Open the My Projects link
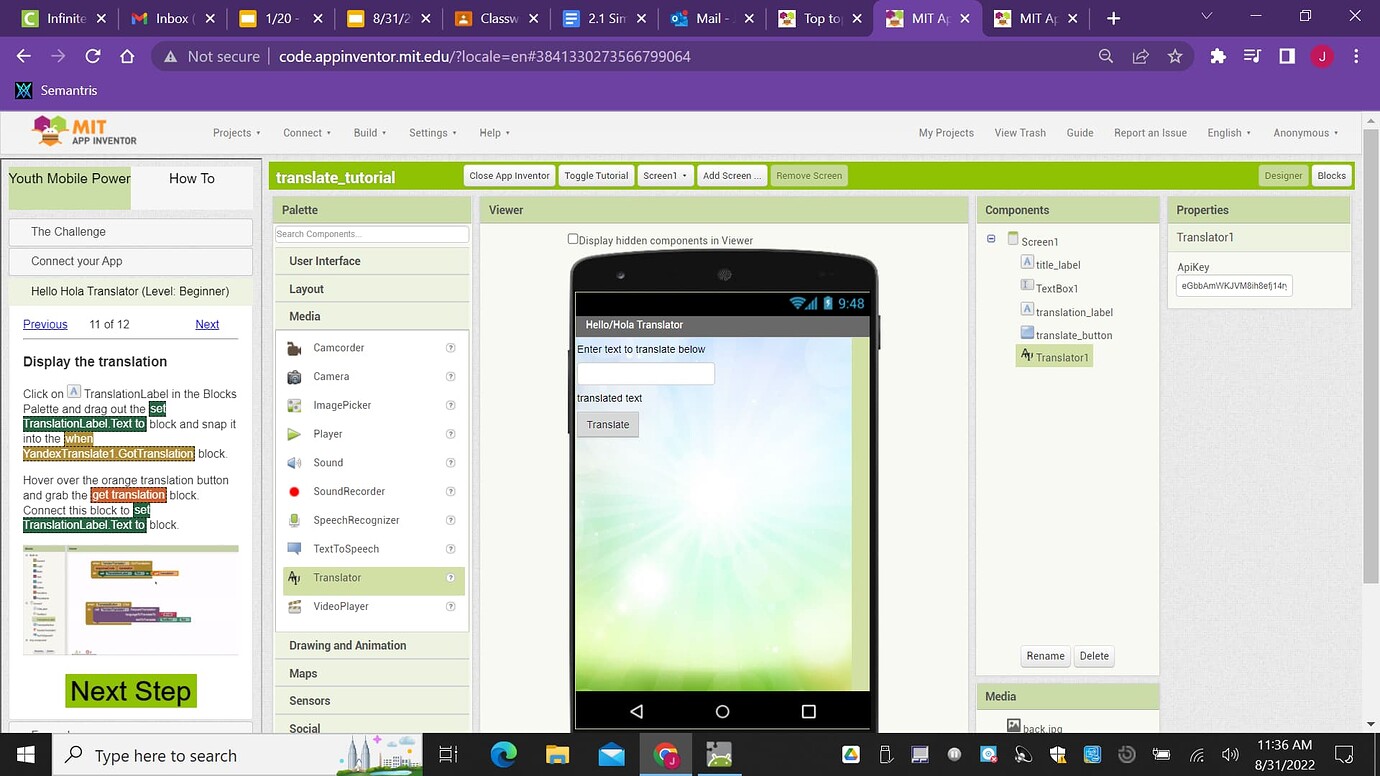This screenshot has height=776, width=1380. 945,132
